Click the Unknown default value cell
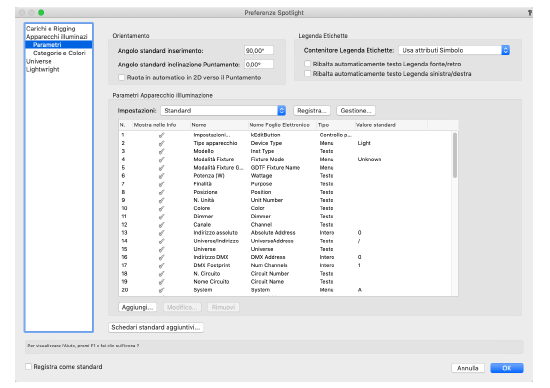Viewport: 550px width, 388px height. pos(369,159)
